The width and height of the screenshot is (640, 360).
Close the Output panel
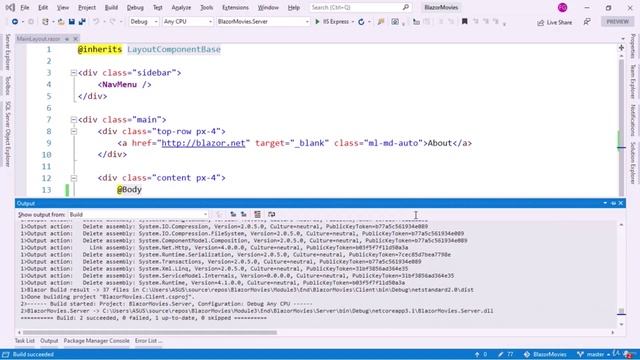point(621,203)
